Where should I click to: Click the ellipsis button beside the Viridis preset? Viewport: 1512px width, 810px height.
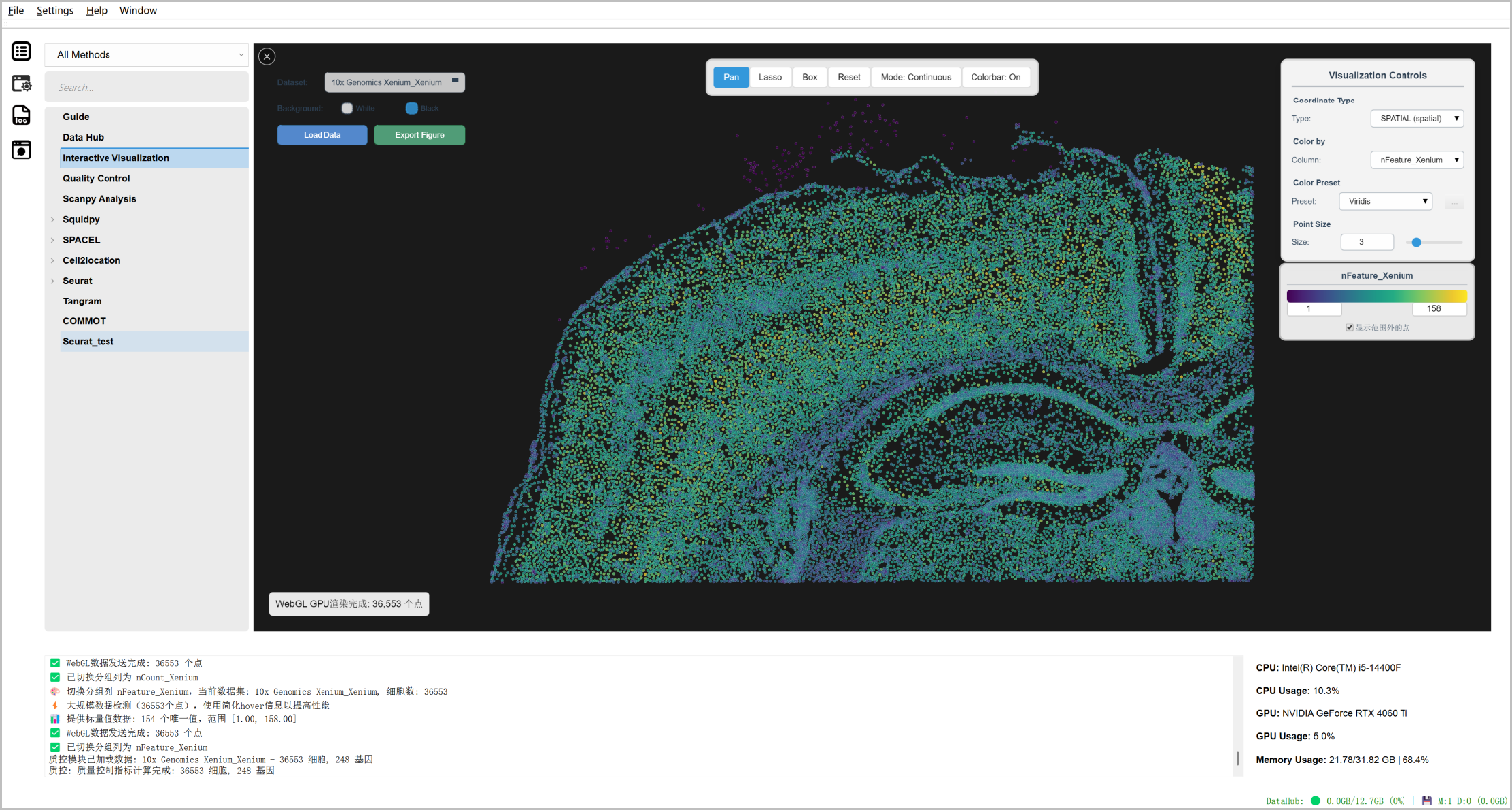click(1454, 202)
